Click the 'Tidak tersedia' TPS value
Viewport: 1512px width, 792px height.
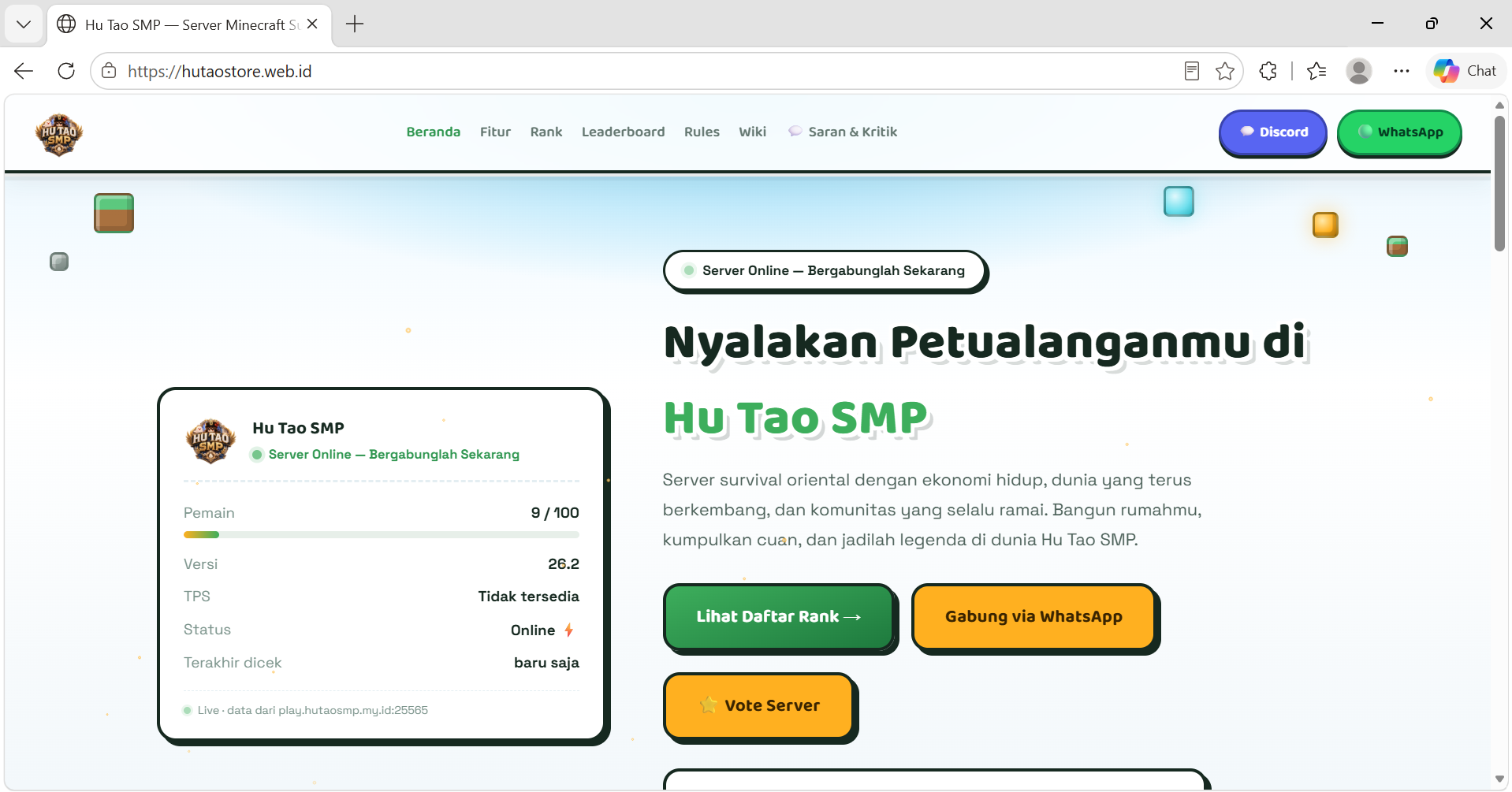coord(529,597)
